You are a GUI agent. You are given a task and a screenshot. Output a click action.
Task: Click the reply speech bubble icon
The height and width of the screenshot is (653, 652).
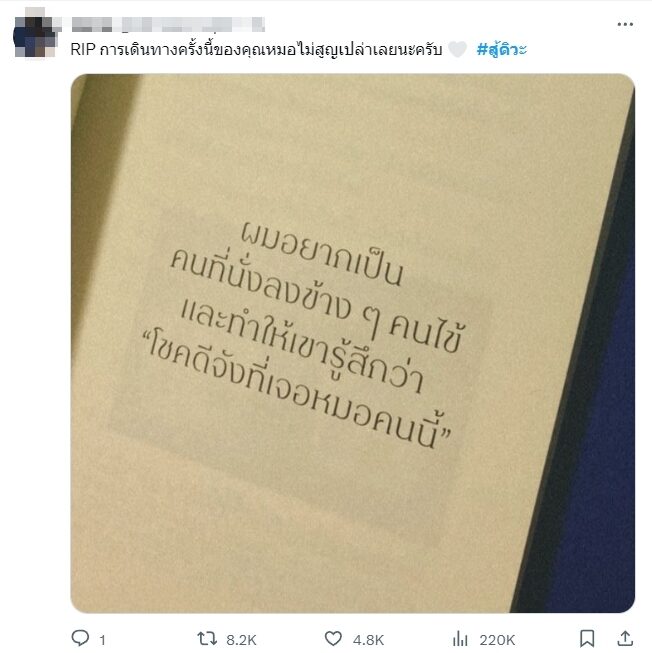pos(80,638)
